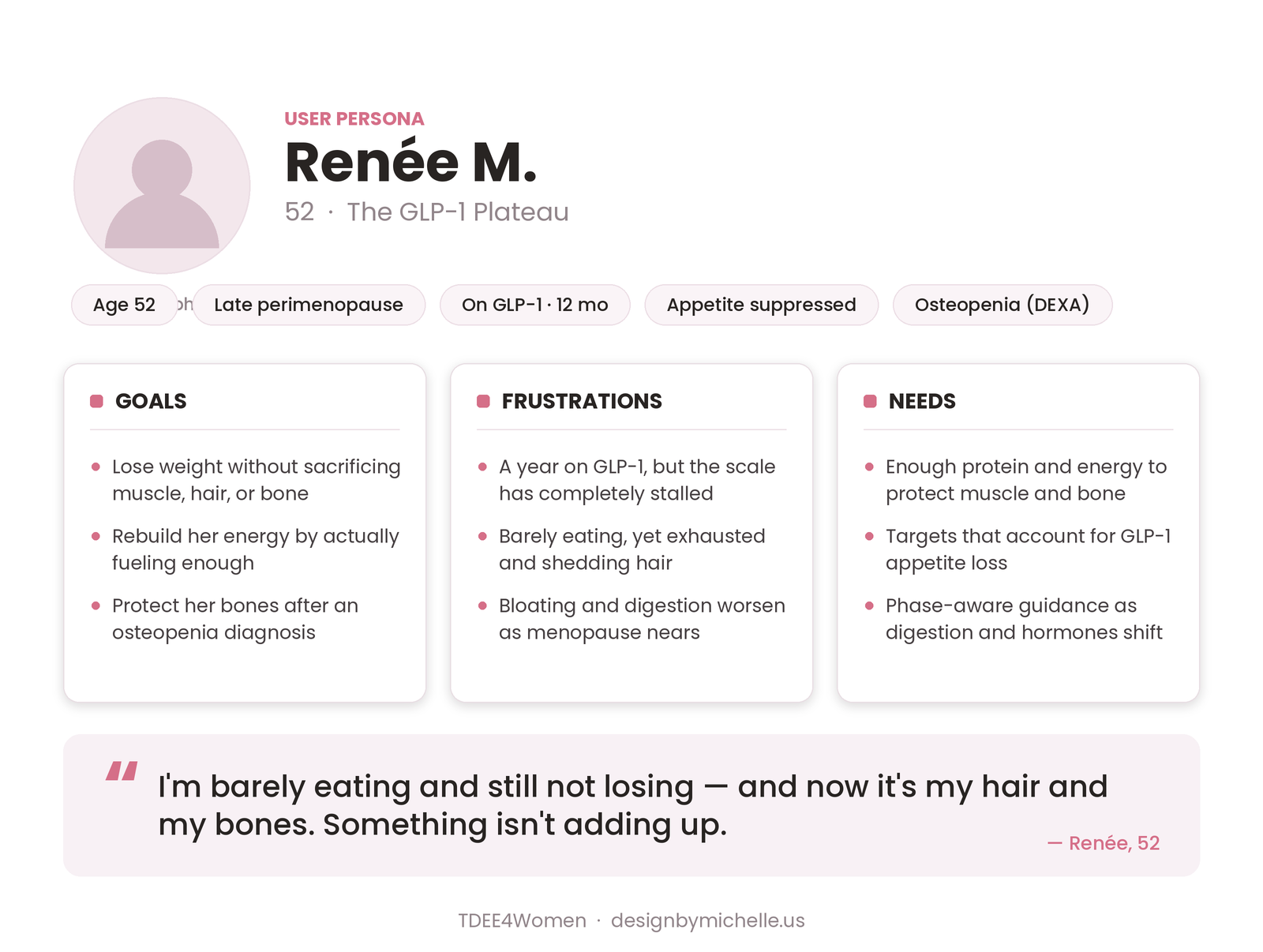The height and width of the screenshot is (952, 1263).
Task: Click the persona avatar placeholder icon
Action: pos(162,186)
